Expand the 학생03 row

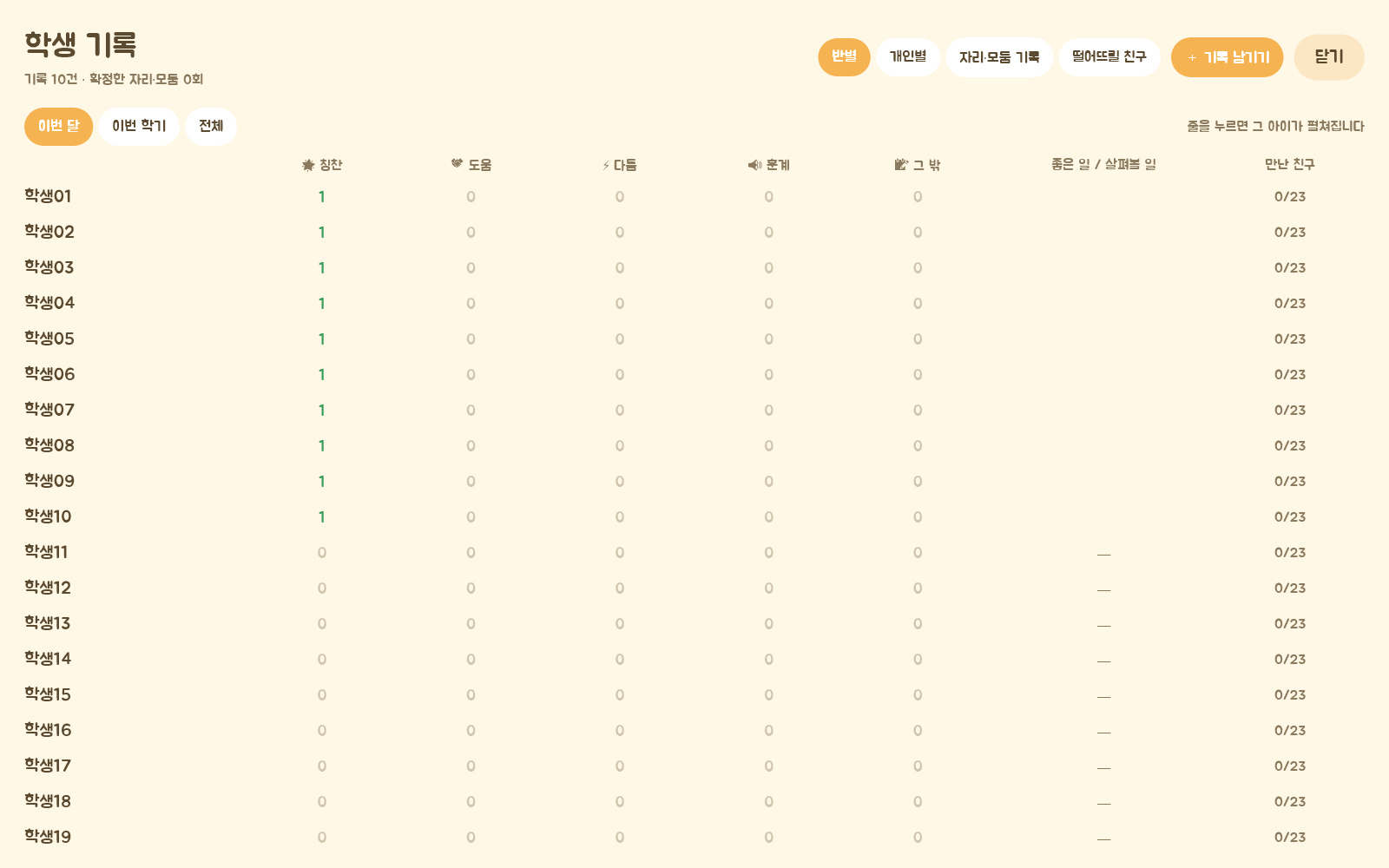click(694, 268)
